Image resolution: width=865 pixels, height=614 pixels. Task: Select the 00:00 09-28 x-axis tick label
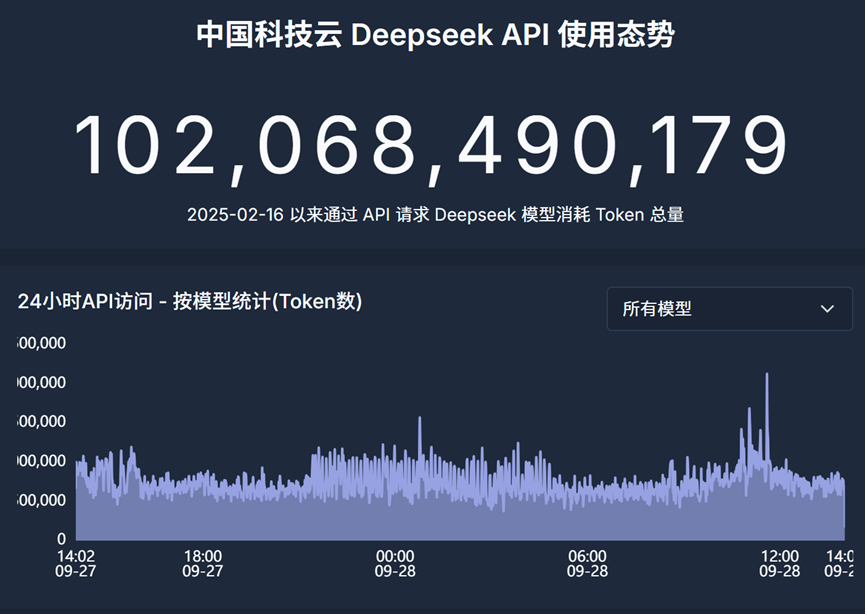pyautogui.click(x=395, y=564)
